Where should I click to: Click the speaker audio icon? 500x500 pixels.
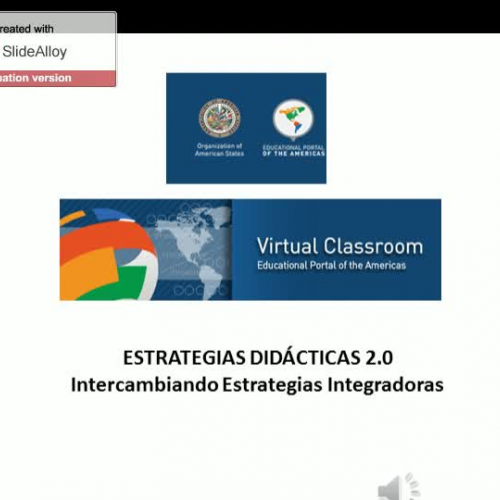399,487
